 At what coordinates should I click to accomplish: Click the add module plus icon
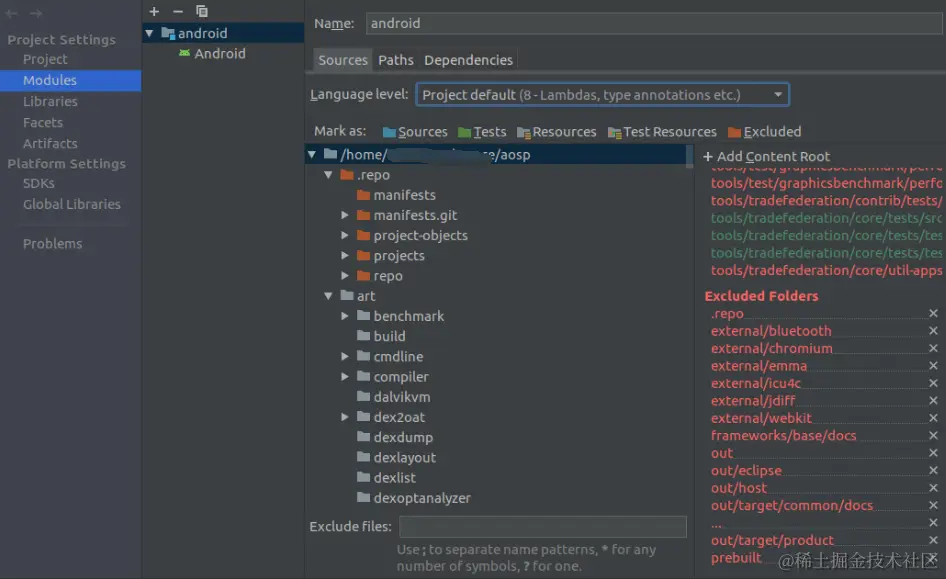point(154,11)
